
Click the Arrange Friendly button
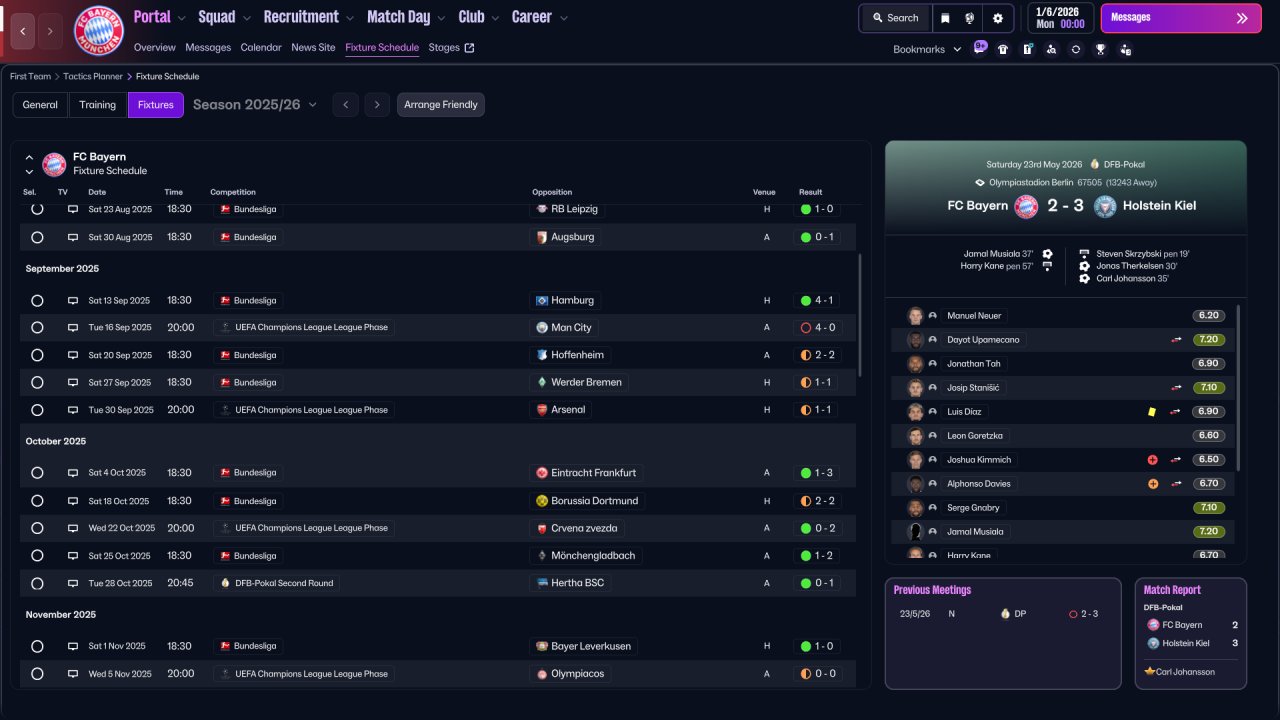tap(441, 105)
